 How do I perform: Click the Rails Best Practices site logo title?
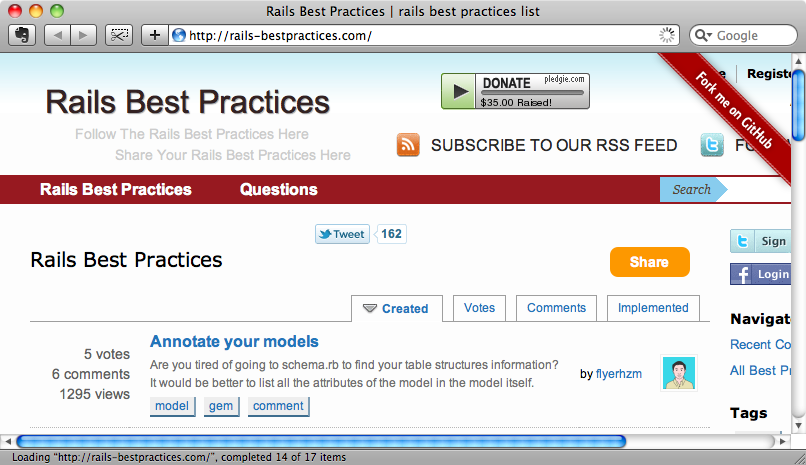click(x=188, y=102)
